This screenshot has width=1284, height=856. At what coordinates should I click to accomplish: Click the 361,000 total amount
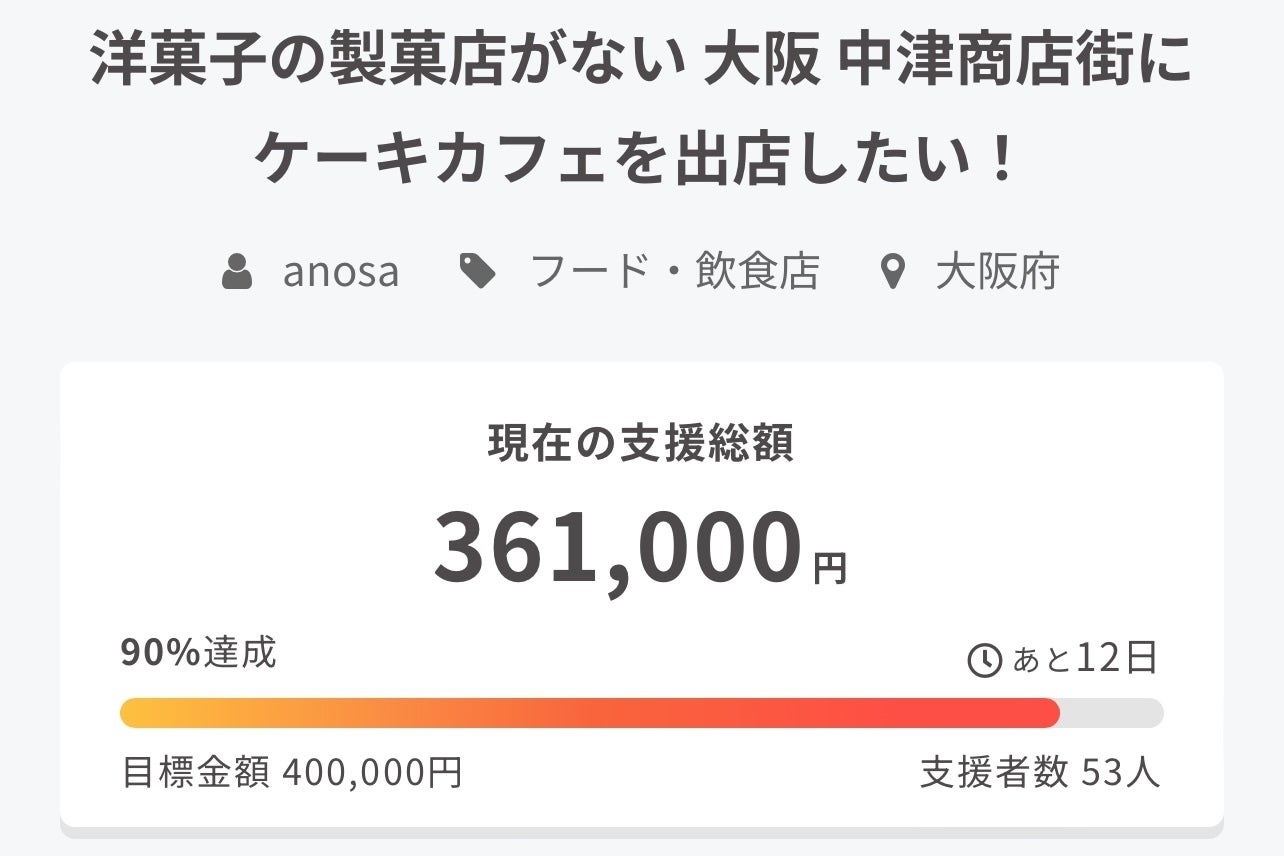click(618, 549)
